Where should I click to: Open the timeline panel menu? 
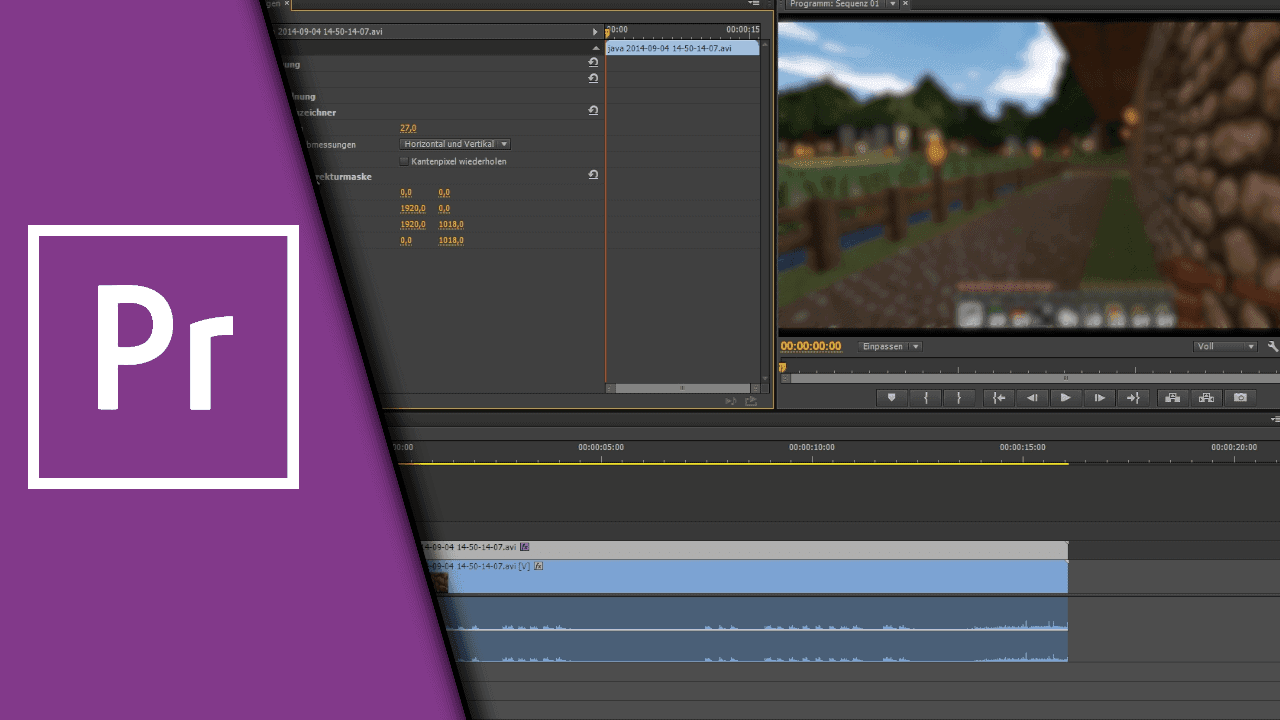pos(1275,420)
